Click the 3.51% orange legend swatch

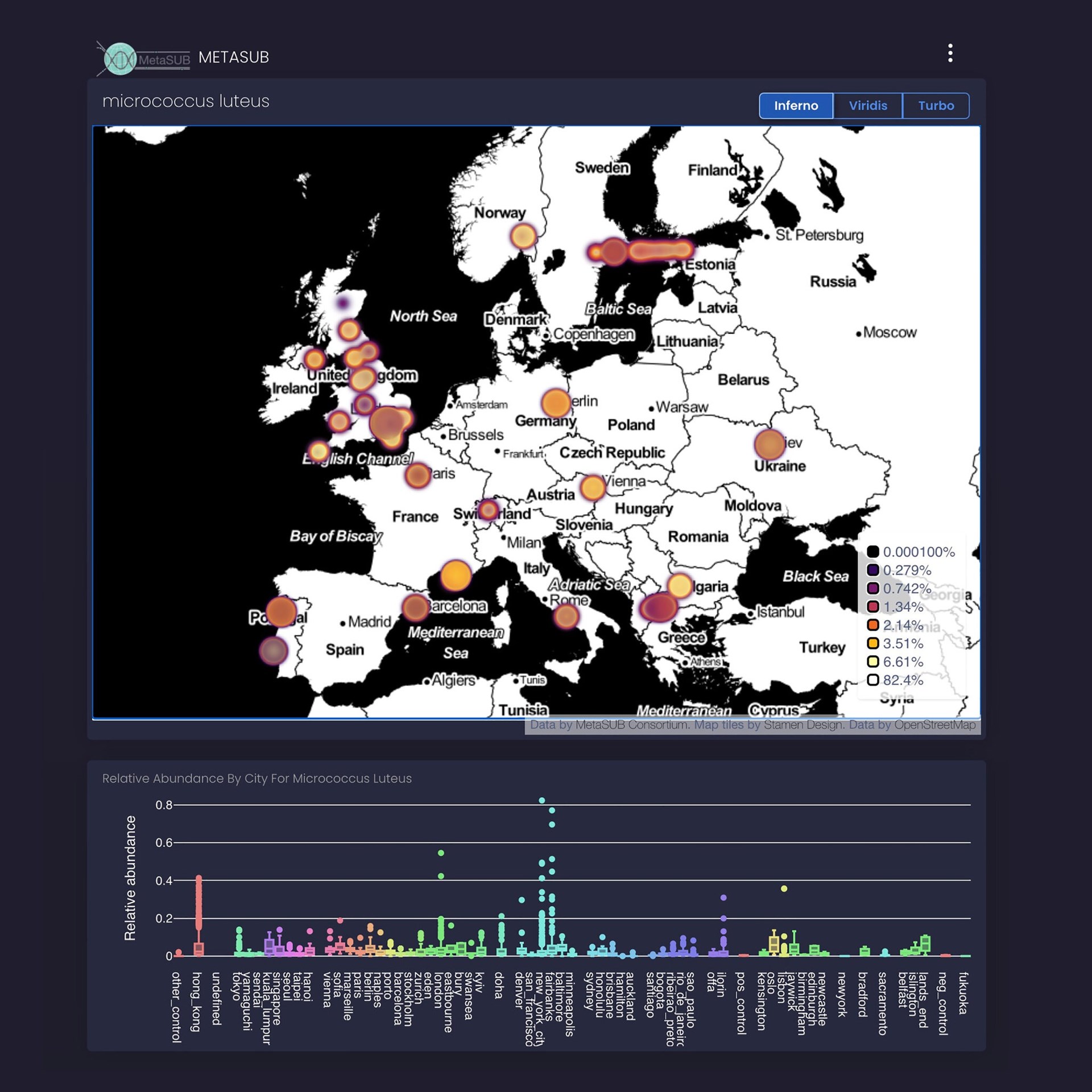point(873,644)
